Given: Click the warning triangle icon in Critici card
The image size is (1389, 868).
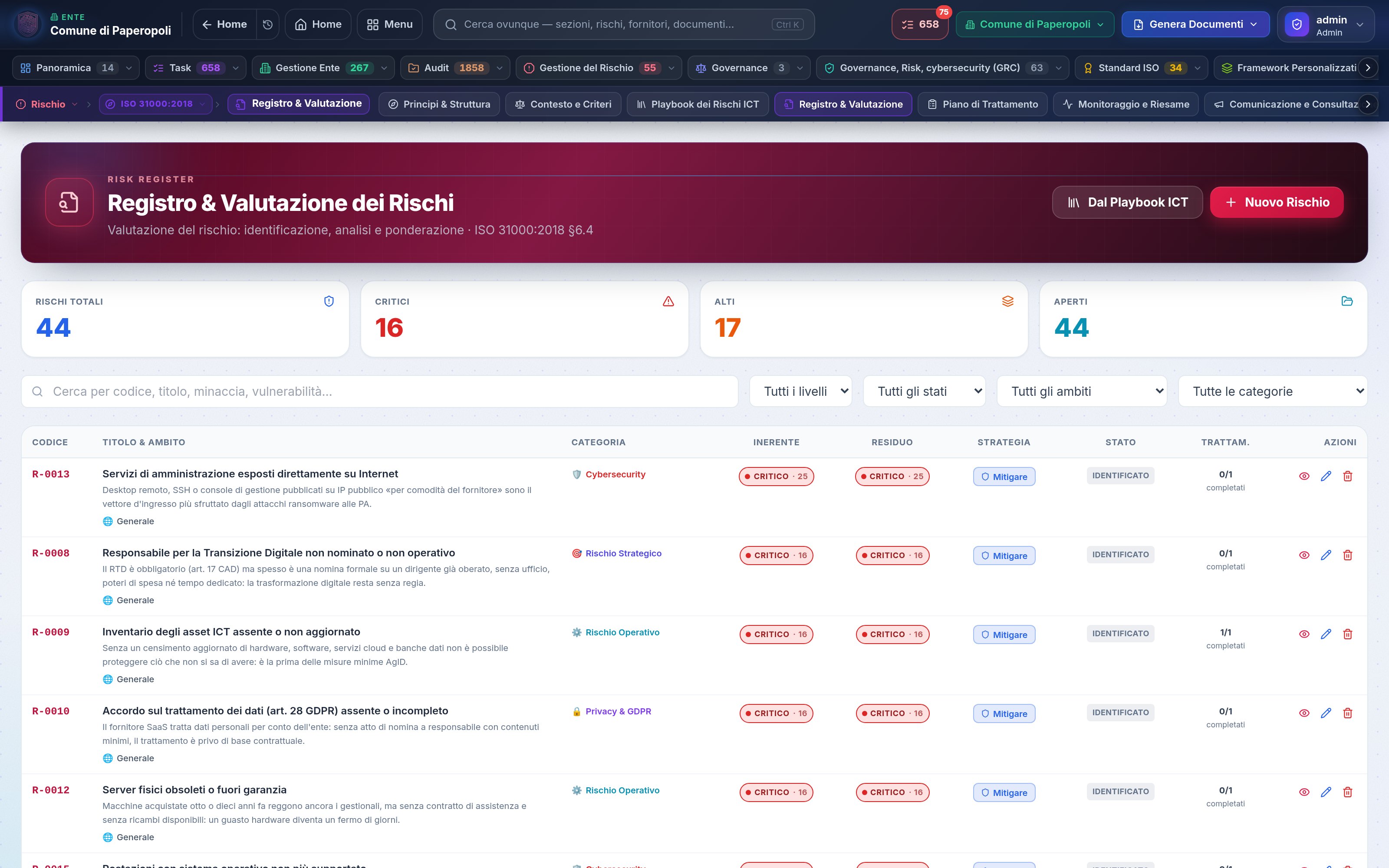Looking at the screenshot, I should click(668, 301).
